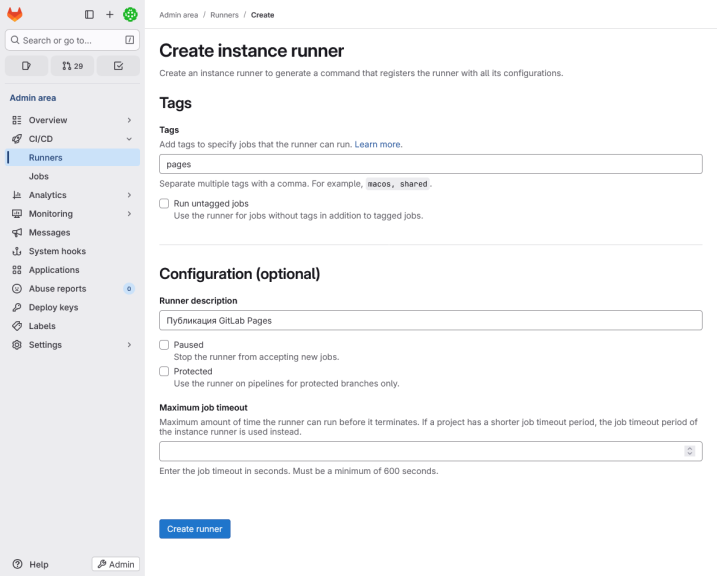
Task: Expand the Monitoring section chevron
Action: (129, 214)
